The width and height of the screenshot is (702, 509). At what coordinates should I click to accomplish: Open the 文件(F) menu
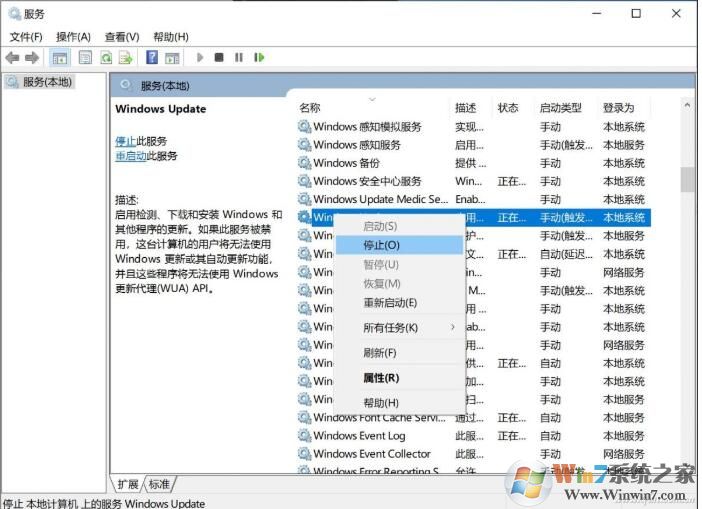26,37
